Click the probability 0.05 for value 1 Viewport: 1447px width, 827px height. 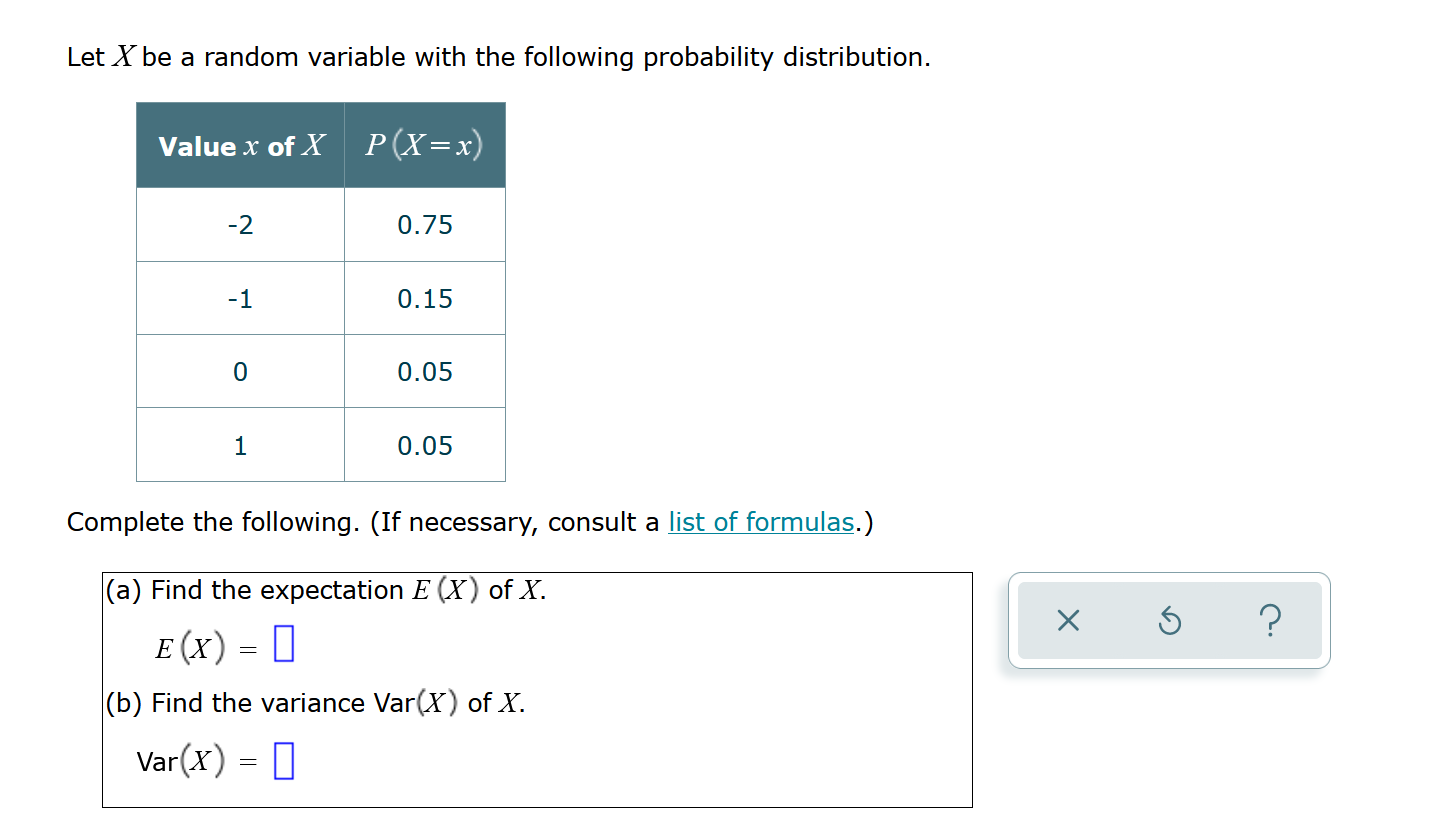424,445
